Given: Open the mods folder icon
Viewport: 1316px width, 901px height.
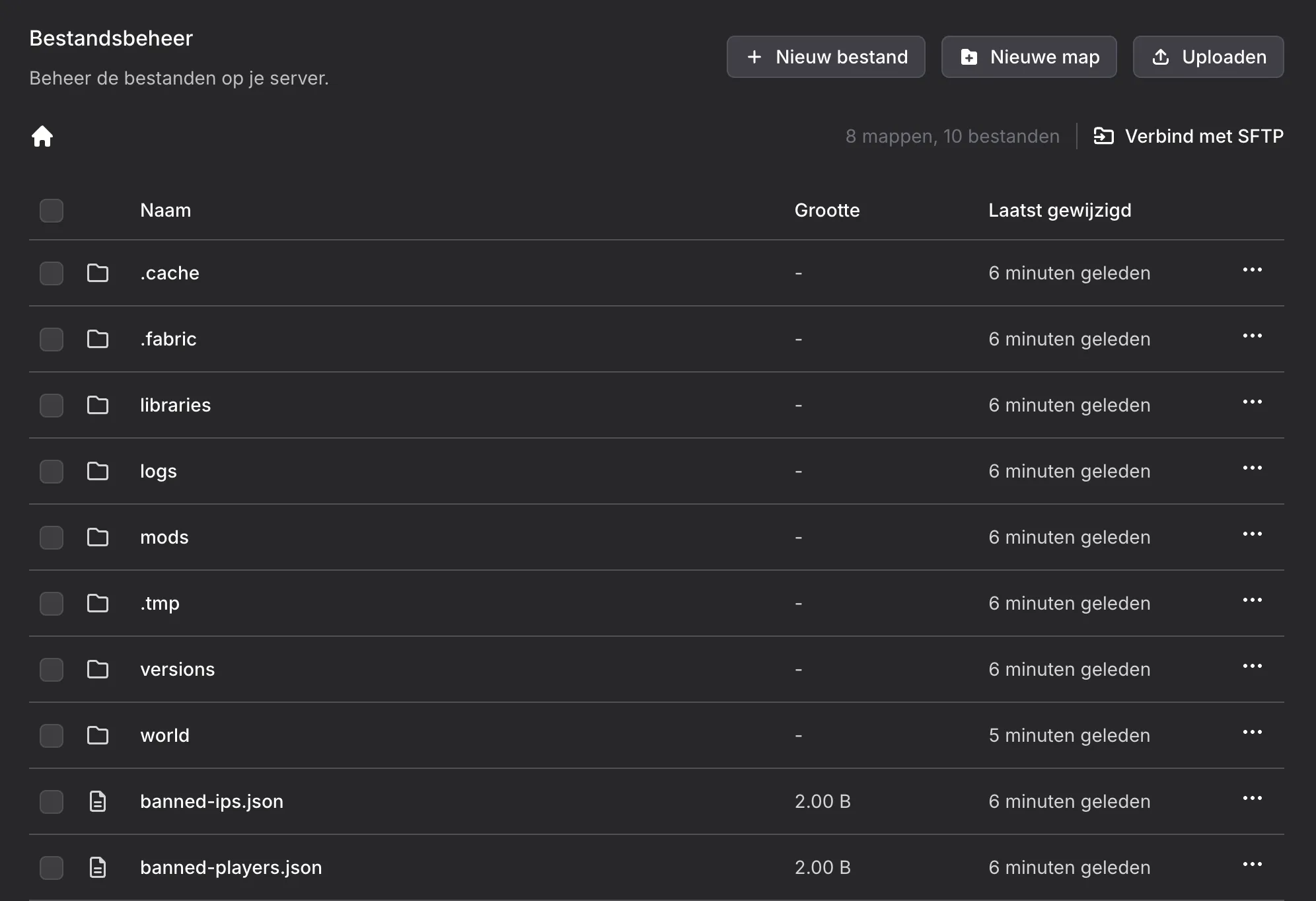Looking at the screenshot, I should (98, 537).
